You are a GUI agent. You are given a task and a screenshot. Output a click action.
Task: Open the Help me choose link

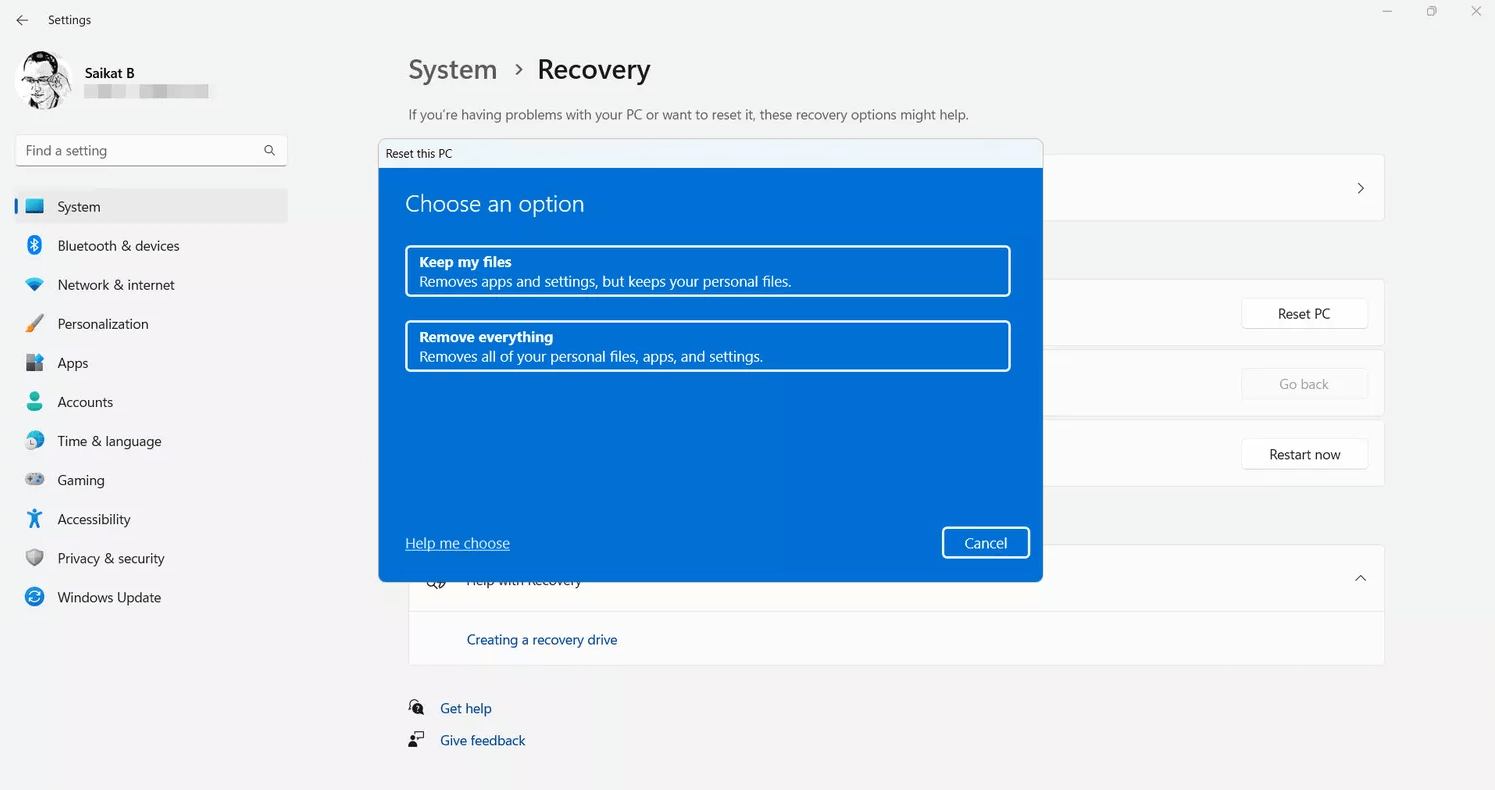(x=457, y=543)
